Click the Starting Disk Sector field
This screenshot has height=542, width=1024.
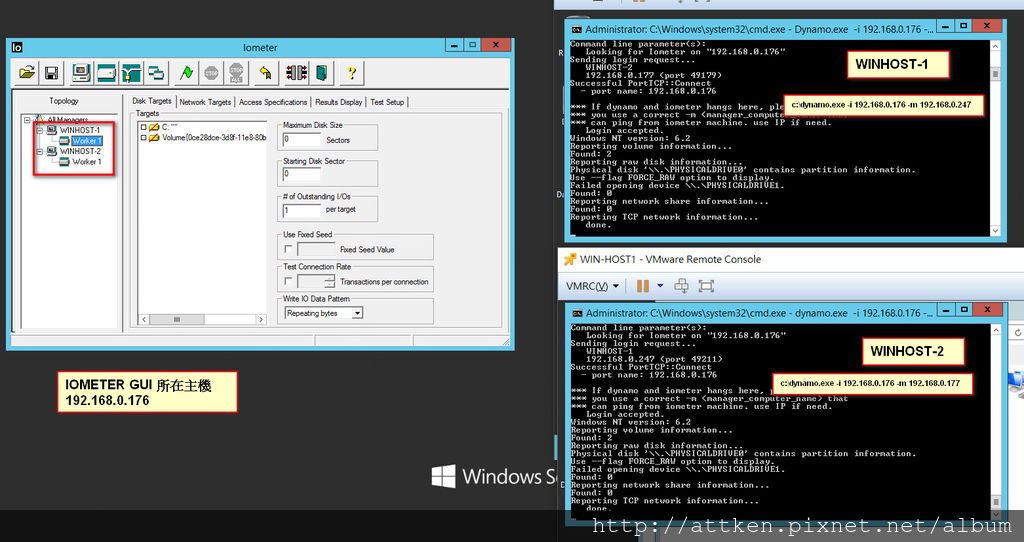click(x=301, y=174)
